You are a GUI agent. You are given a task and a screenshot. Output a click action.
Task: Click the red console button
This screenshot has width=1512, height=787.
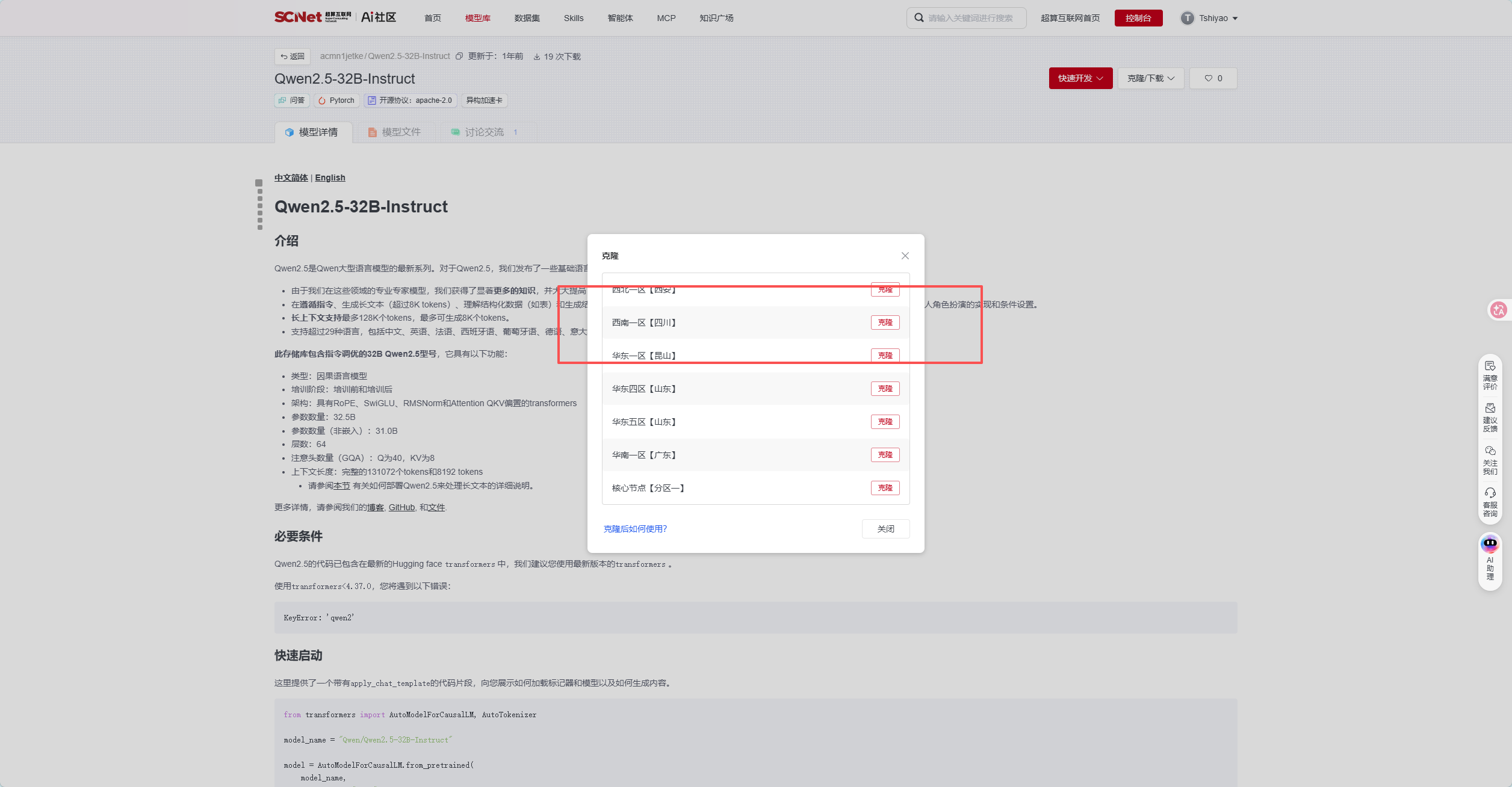tap(1138, 18)
